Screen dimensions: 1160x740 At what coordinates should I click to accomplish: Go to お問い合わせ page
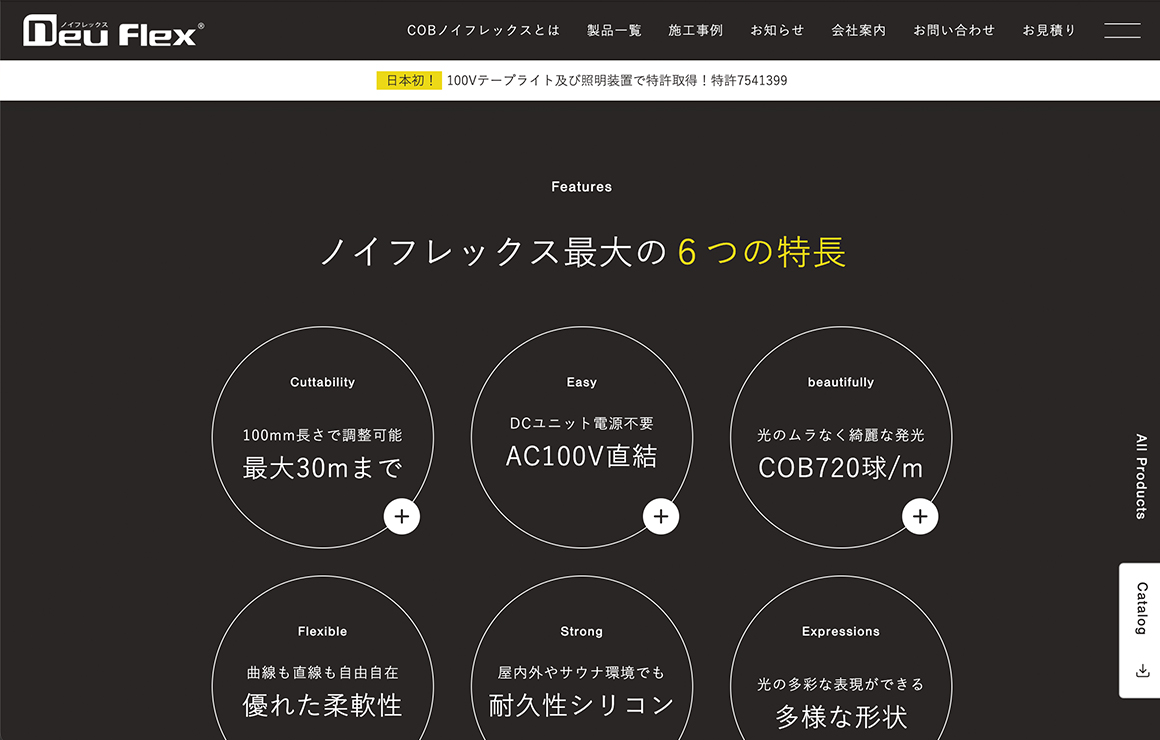click(954, 30)
